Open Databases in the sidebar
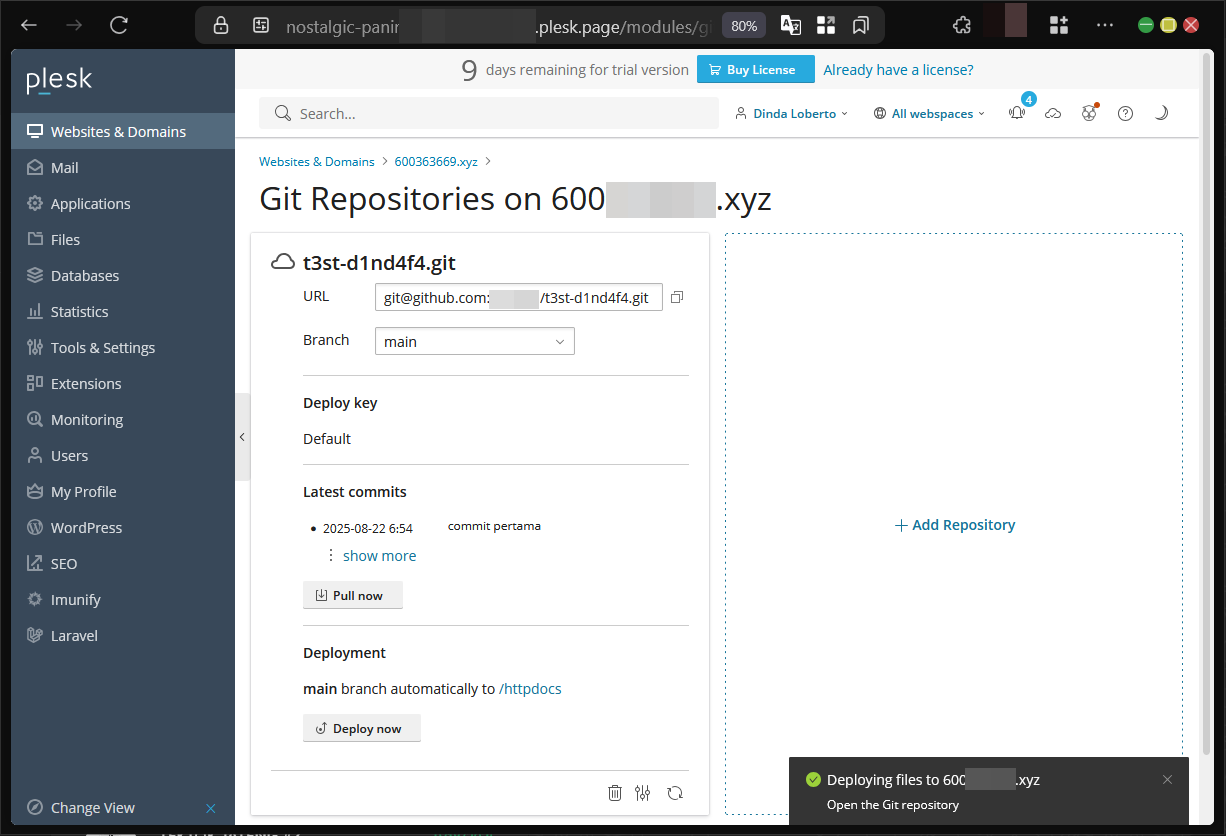The width and height of the screenshot is (1226, 836). coord(85,276)
